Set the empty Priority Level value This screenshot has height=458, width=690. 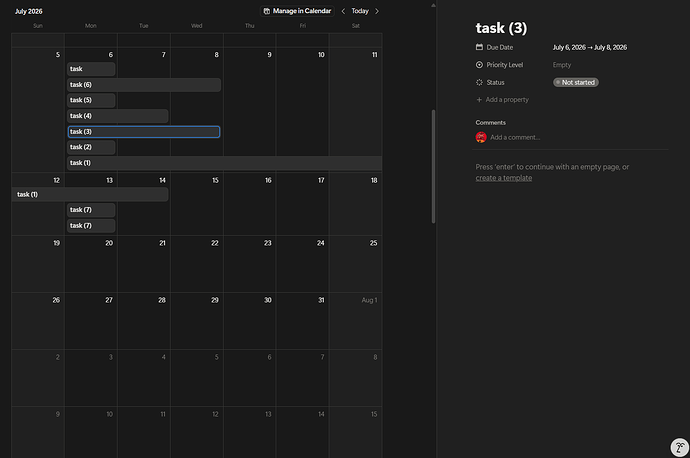pos(562,65)
